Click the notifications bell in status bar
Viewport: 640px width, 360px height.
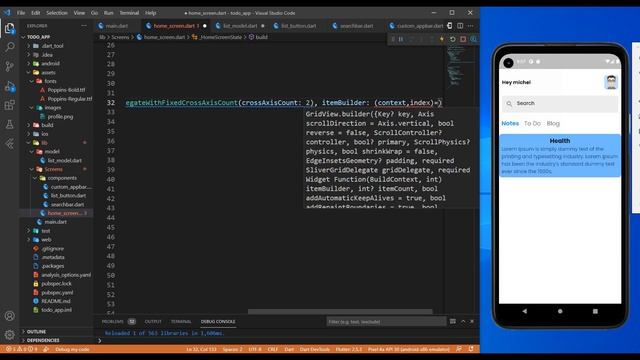point(471,349)
